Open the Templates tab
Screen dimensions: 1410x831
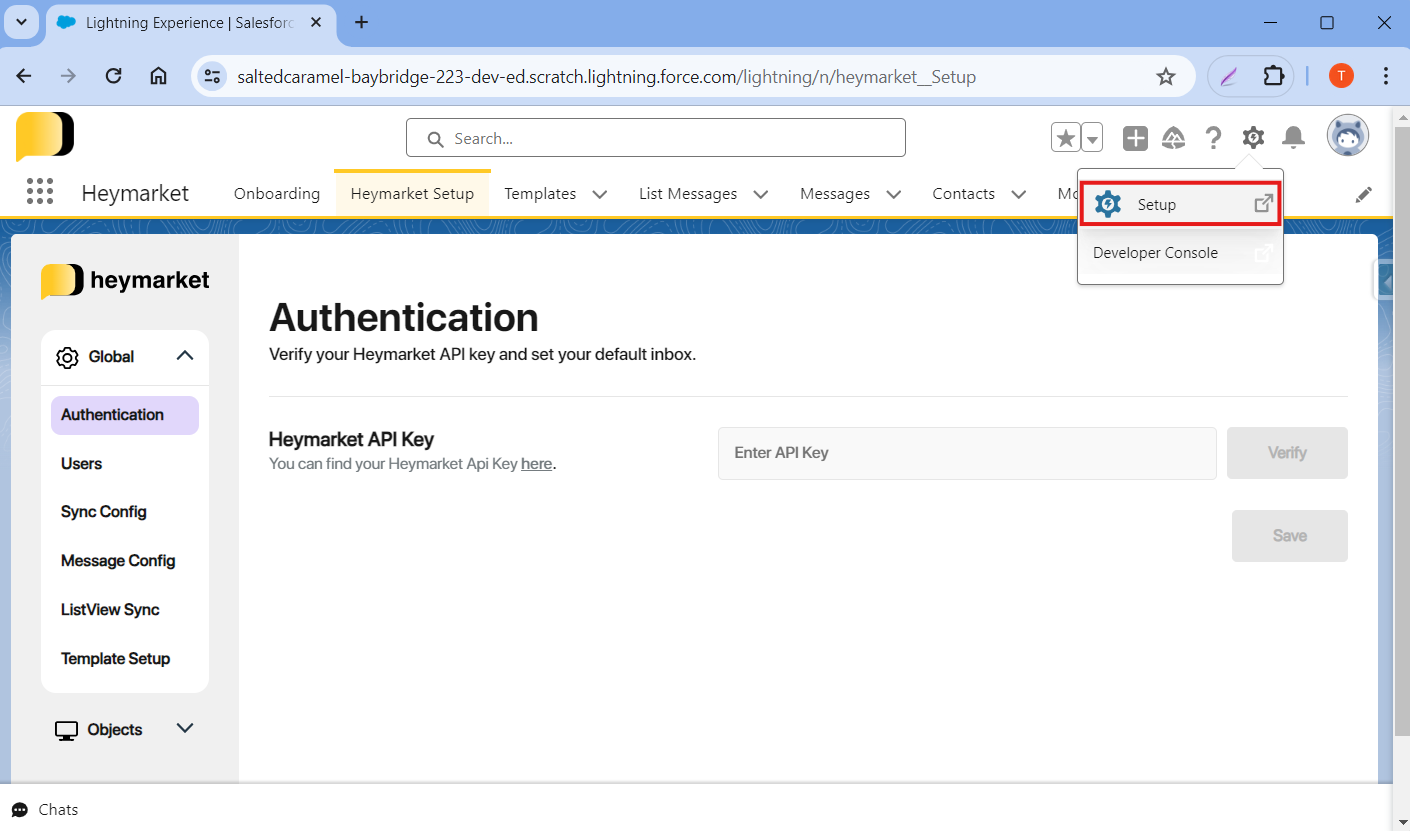(540, 194)
